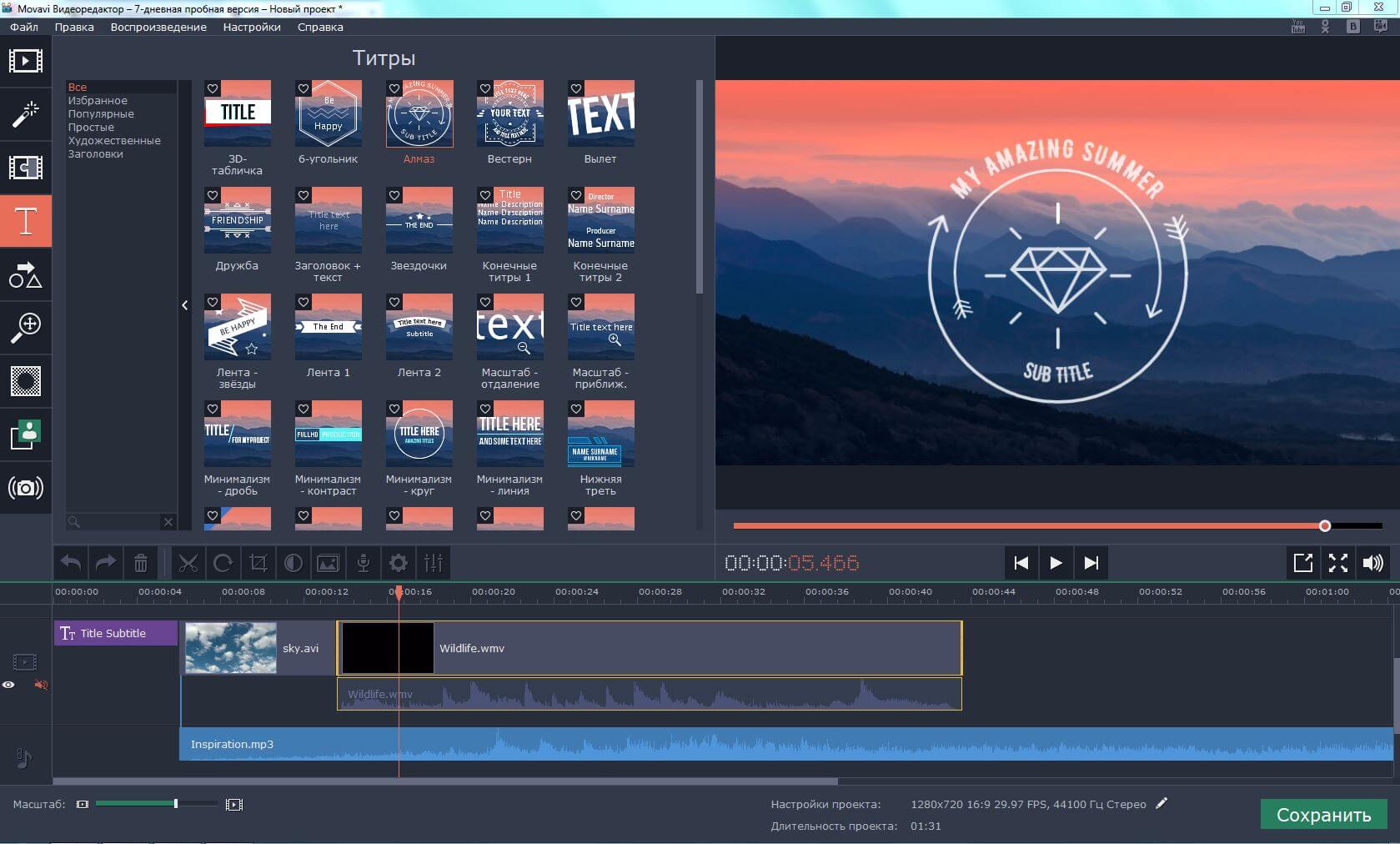Select the Заголовки category
The height and width of the screenshot is (844, 1400).
(x=95, y=153)
